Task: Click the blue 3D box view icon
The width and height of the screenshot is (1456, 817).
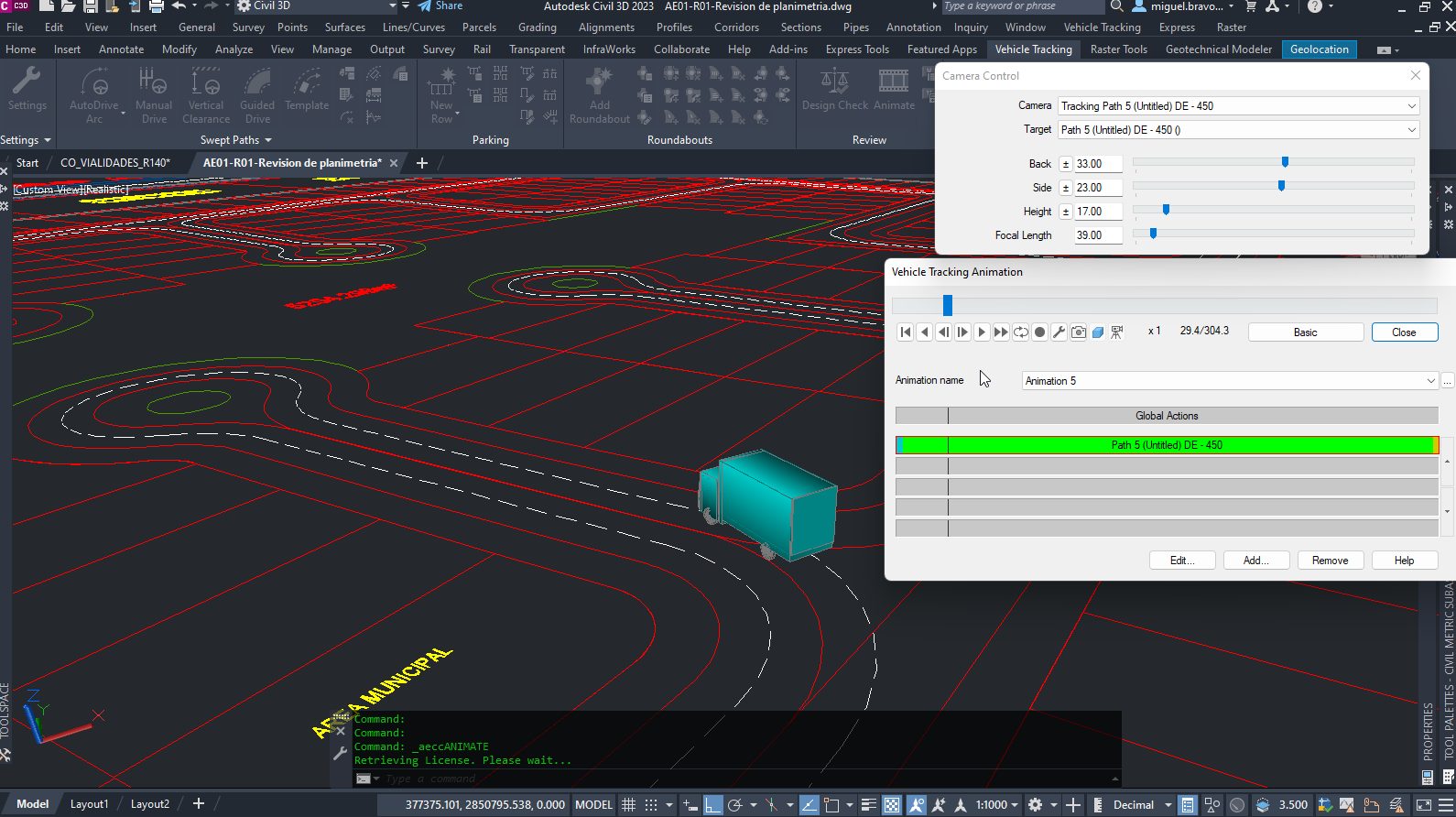Action: click(x=1098, y=332)
